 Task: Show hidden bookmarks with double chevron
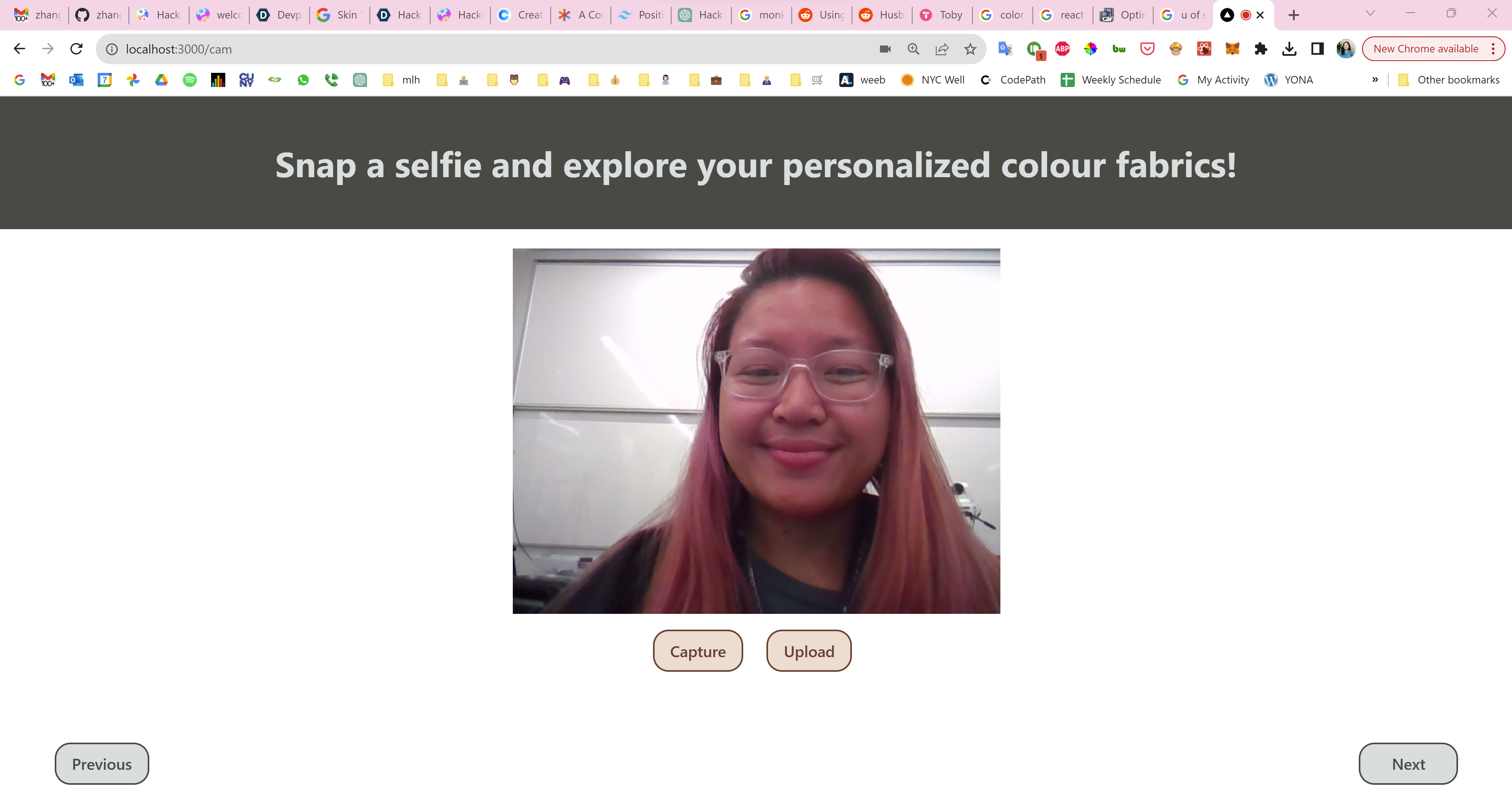coord(1375,80)
